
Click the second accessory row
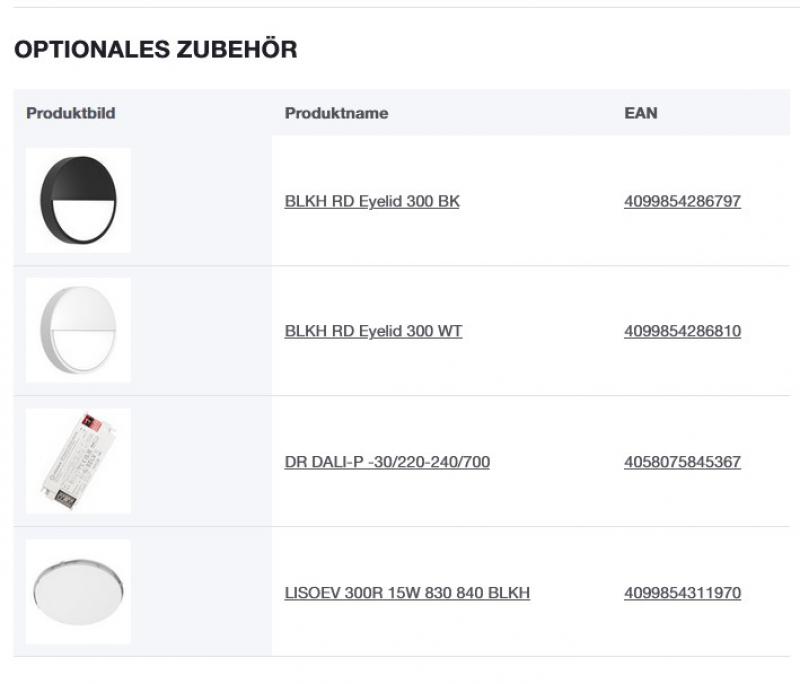pos(400,330)
